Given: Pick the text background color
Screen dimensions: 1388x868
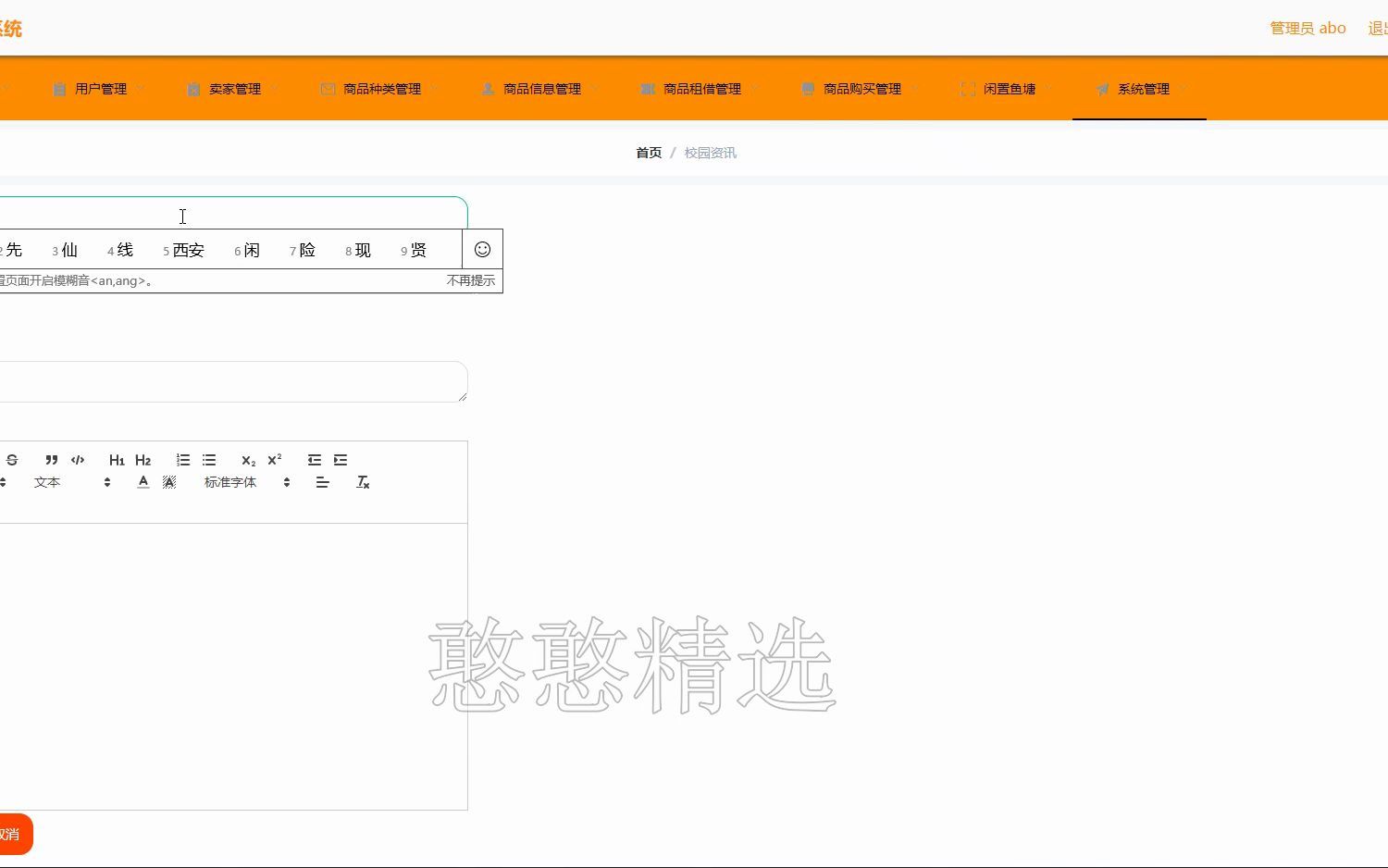Looking at the screenshot, I should pyautogui.click(x=169, y=482).
